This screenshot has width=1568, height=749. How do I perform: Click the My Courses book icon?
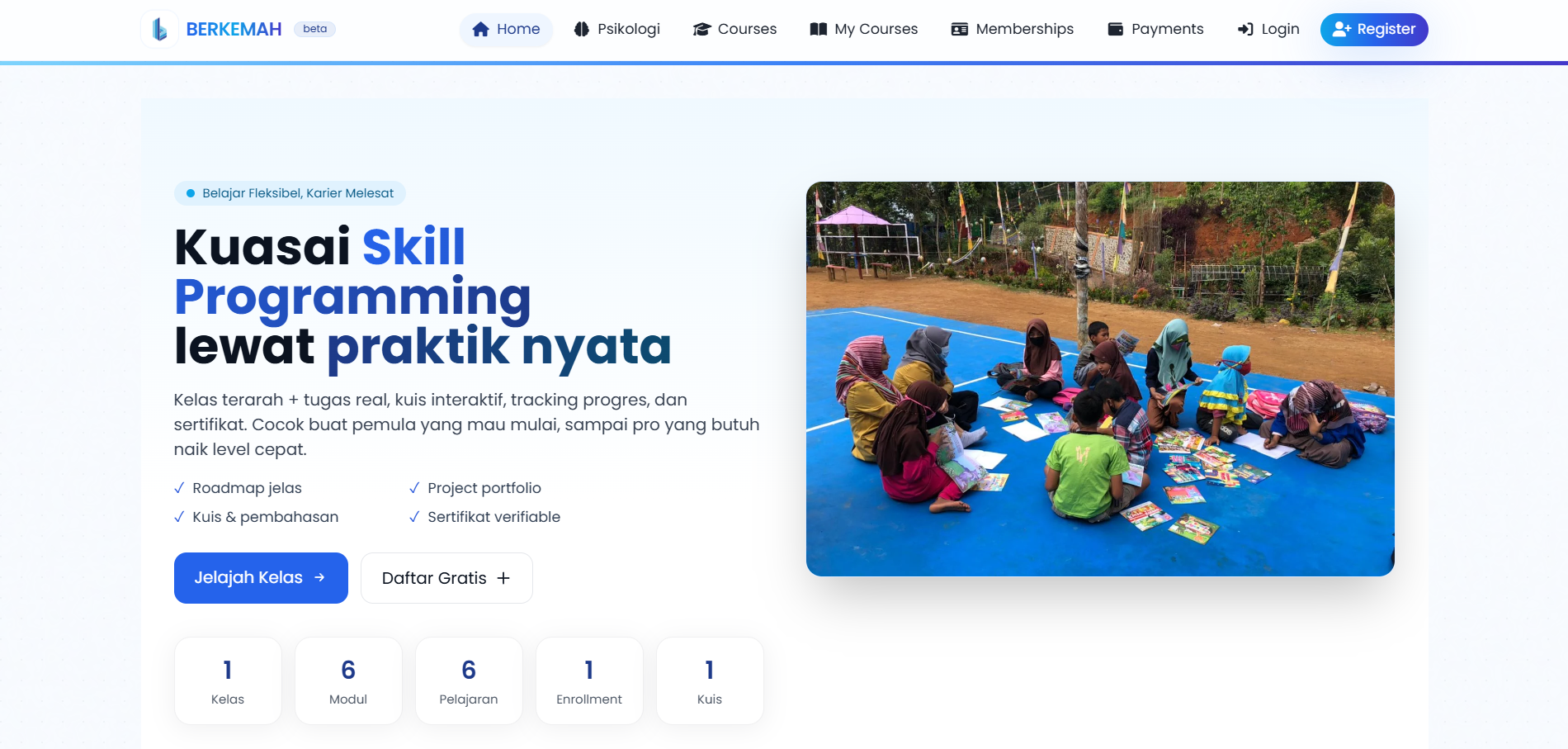tap(817, 29)
